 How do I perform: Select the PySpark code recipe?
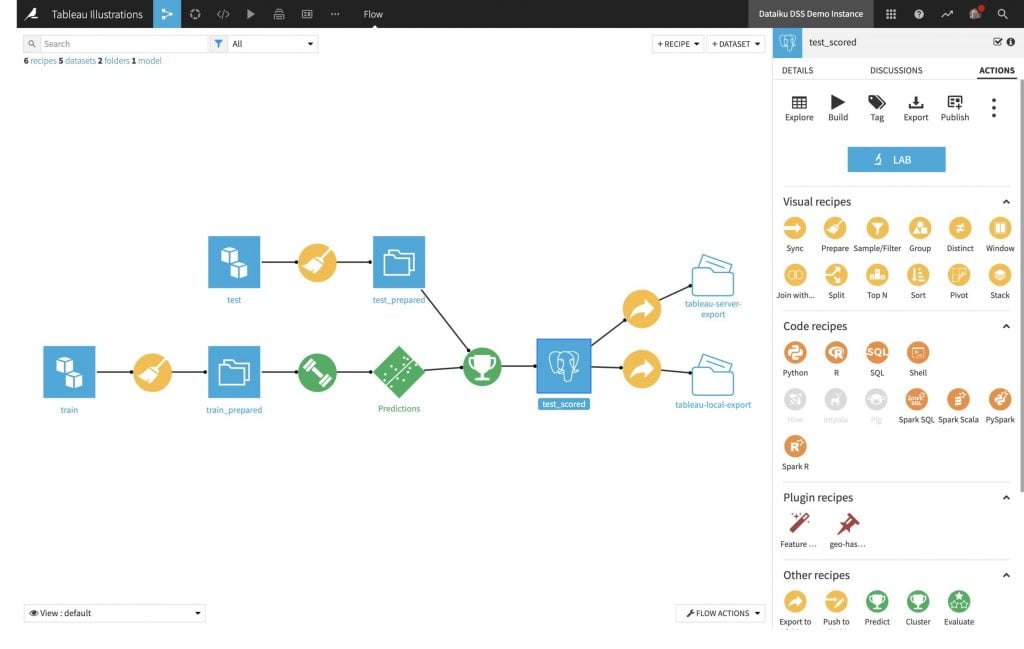click(1000, 400)
